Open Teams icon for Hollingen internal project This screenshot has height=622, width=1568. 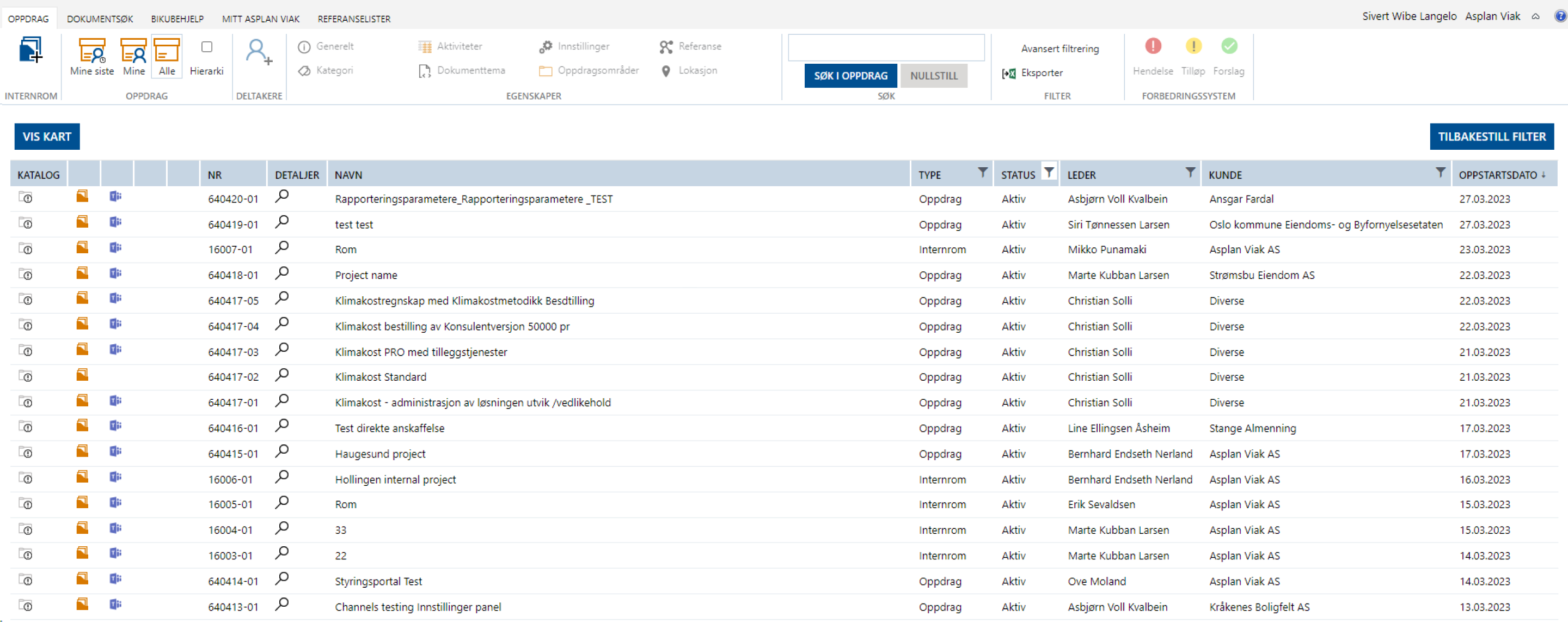pos(115,477)
